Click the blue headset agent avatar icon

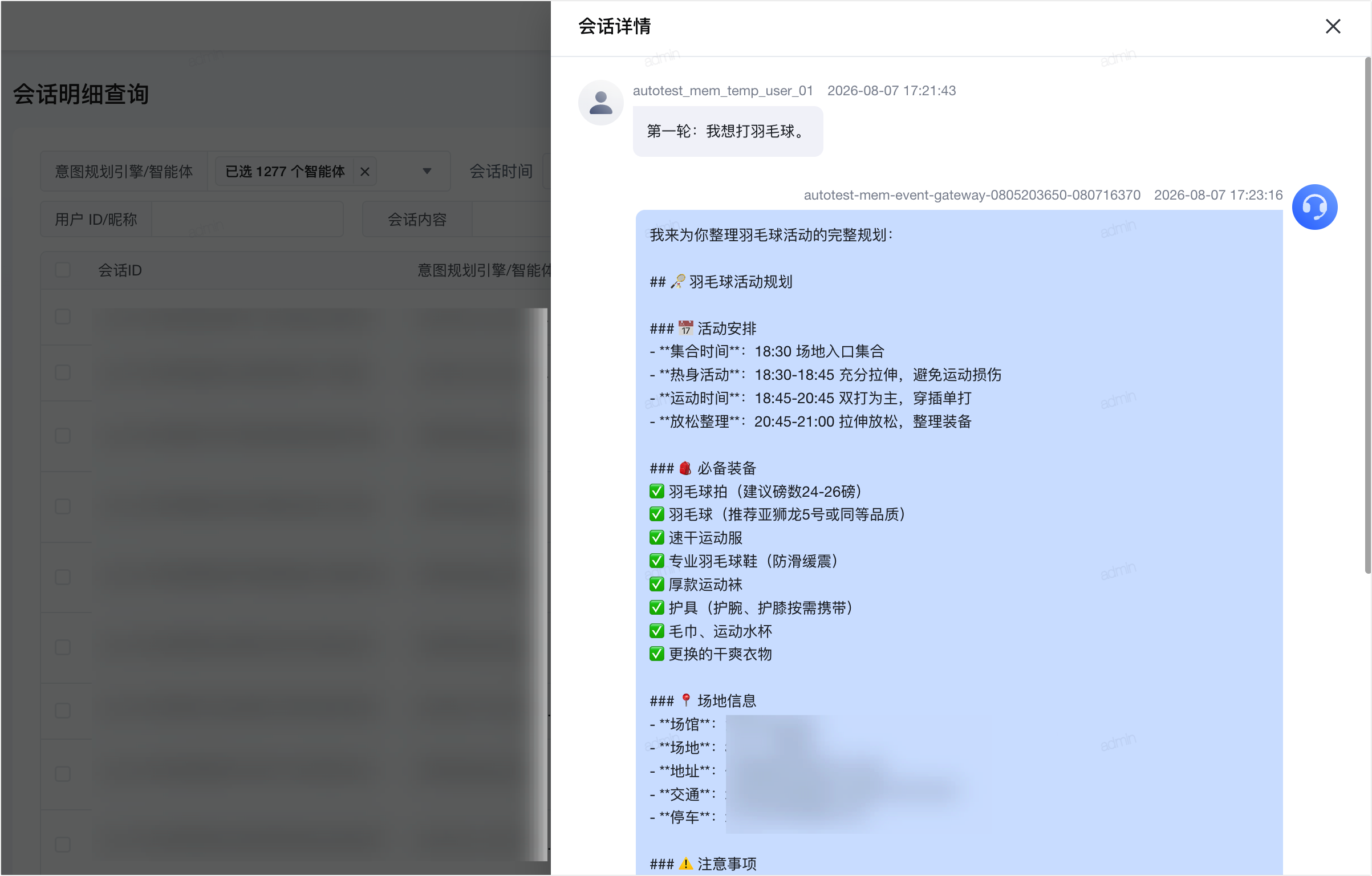(1314, 206)
